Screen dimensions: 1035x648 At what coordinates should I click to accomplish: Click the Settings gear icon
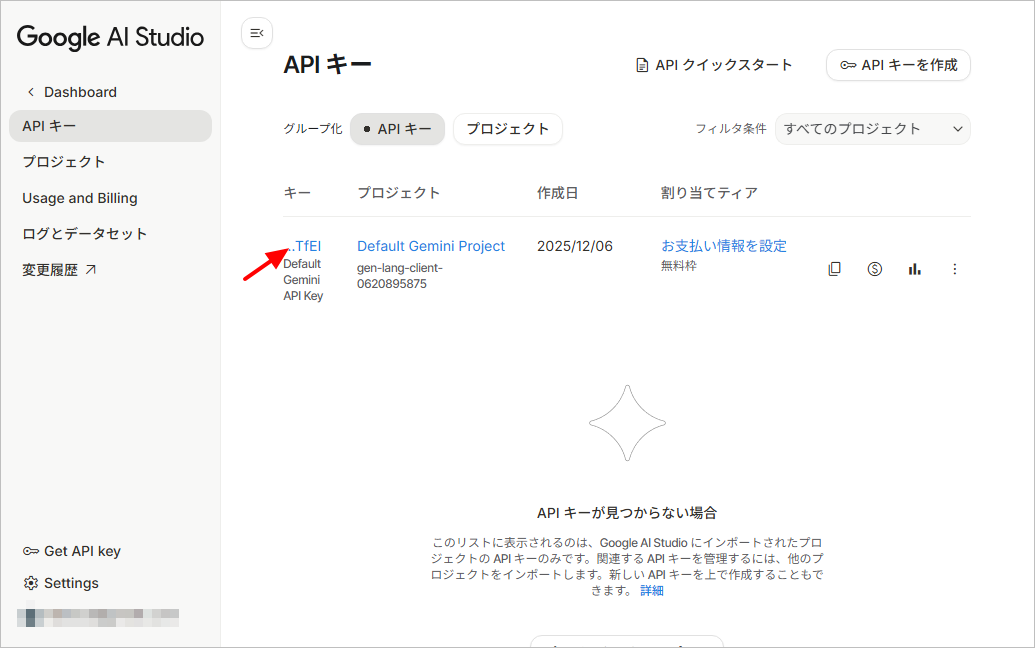30,583
